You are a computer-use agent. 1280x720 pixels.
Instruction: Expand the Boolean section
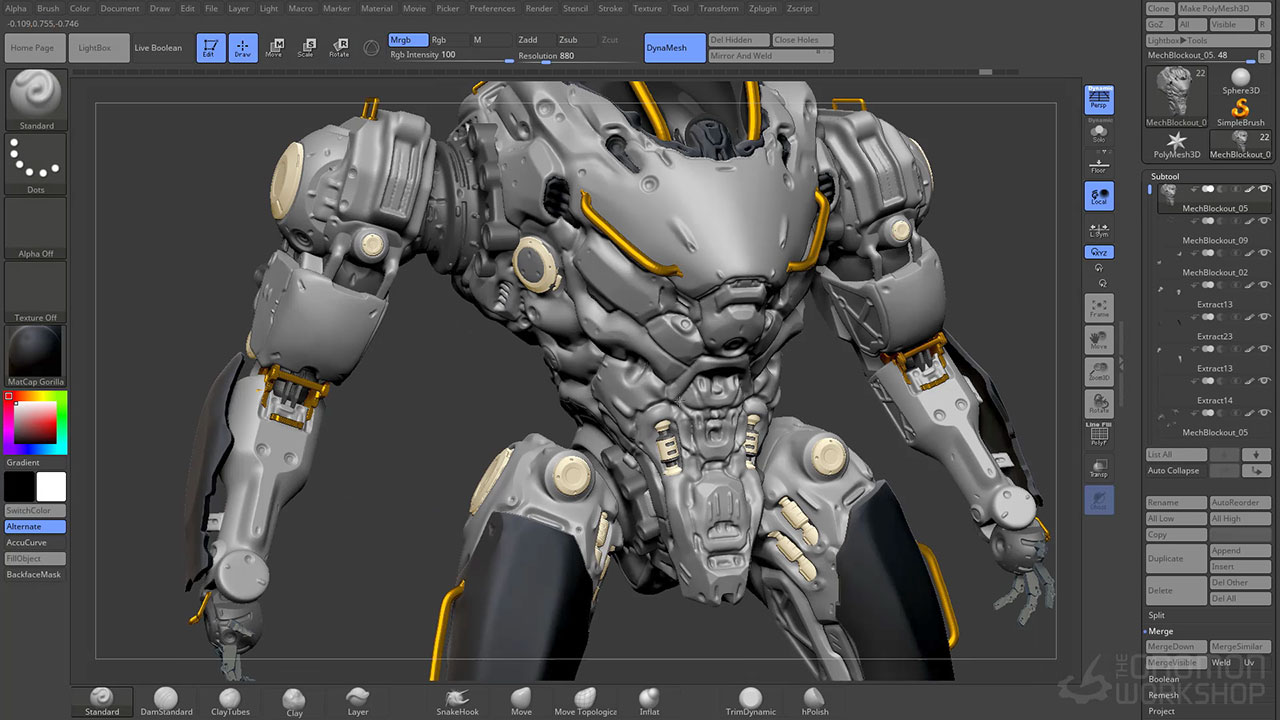click(1163, 679)
